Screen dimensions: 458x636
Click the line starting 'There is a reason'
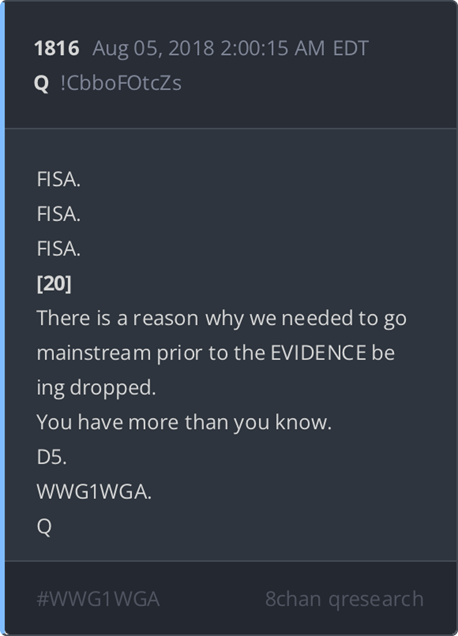(221, 319)
